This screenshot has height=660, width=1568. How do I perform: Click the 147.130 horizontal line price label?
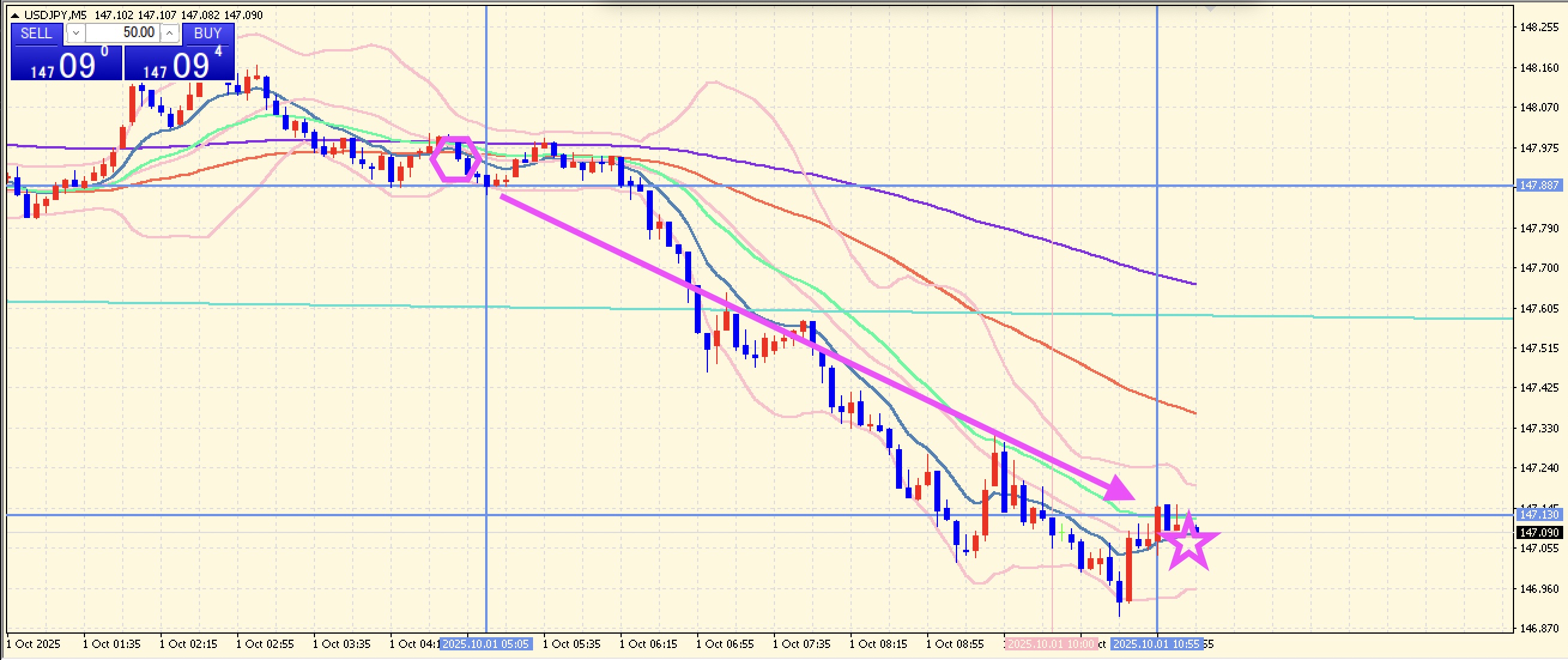(x=1539, y=515)
